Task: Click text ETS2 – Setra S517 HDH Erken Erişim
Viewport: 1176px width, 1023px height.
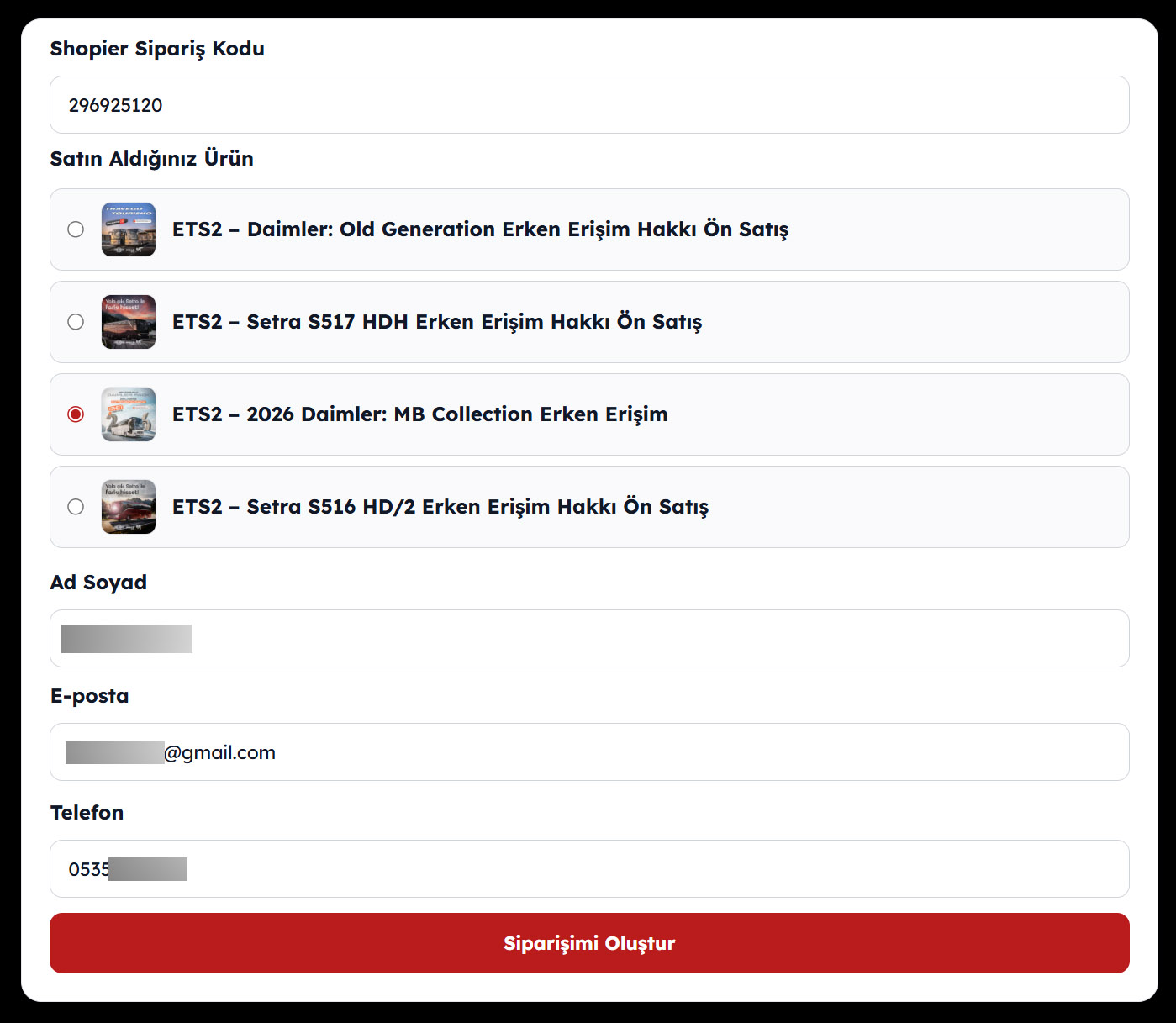Action: pos(358,322)
